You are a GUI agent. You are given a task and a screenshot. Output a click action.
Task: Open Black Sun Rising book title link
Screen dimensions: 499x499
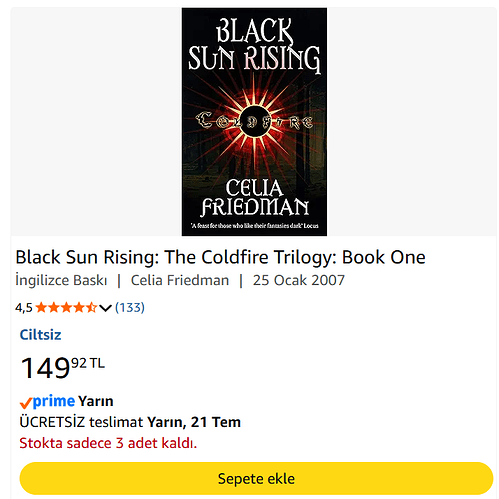pyautogui.click(x=220, y=257)
